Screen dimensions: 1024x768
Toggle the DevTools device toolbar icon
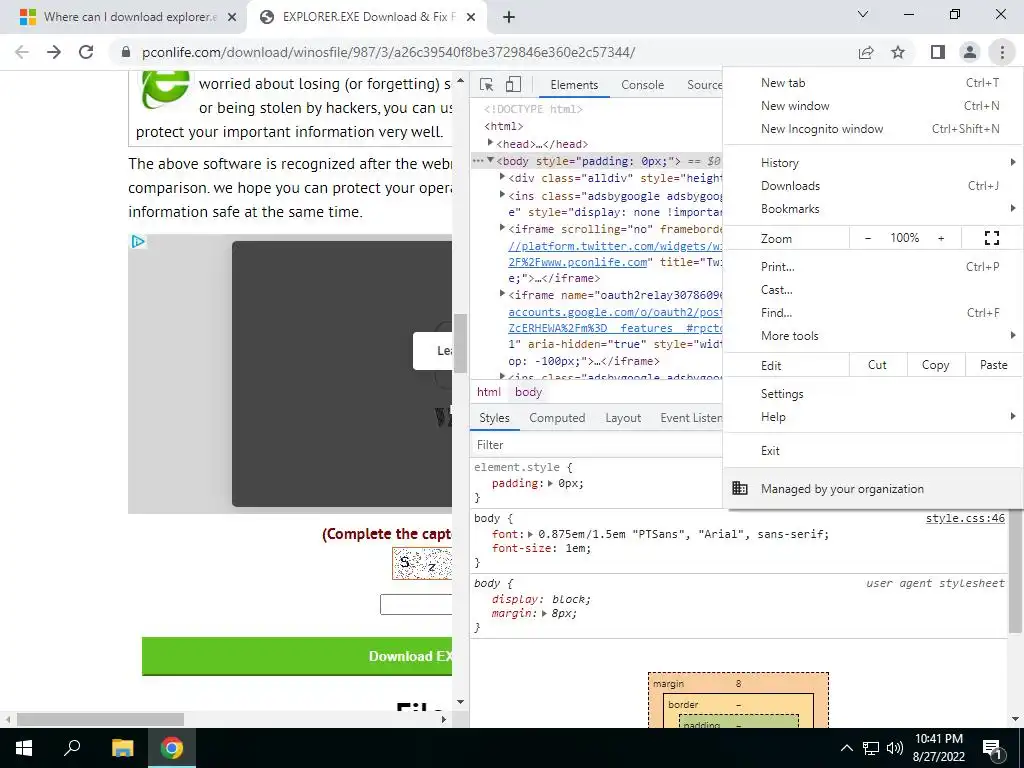tap(513, 84)
